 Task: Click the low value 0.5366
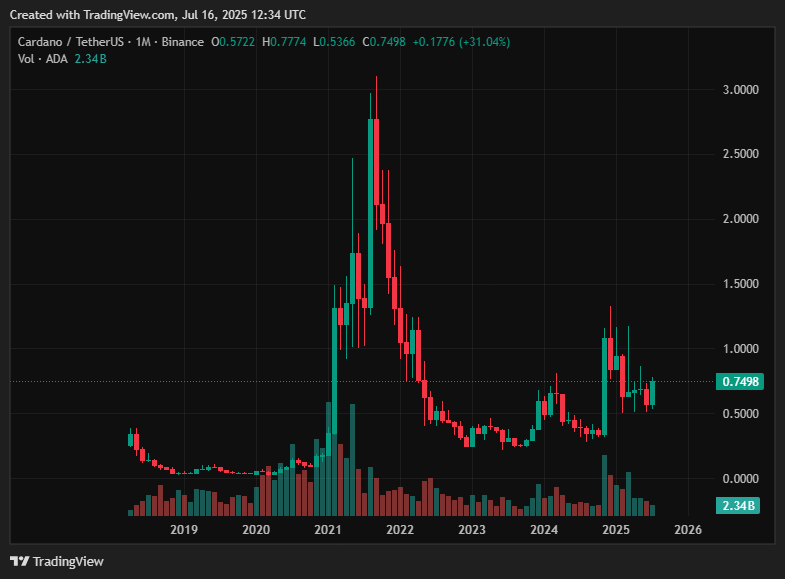click(x=337, y=42)
